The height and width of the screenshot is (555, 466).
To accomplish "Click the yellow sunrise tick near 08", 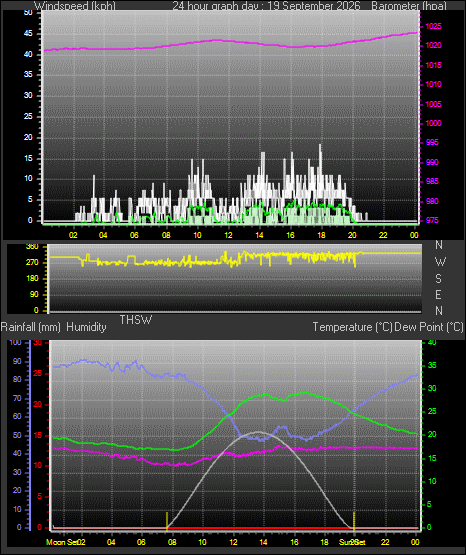I will pyautogui.click(x=167, y=521).
